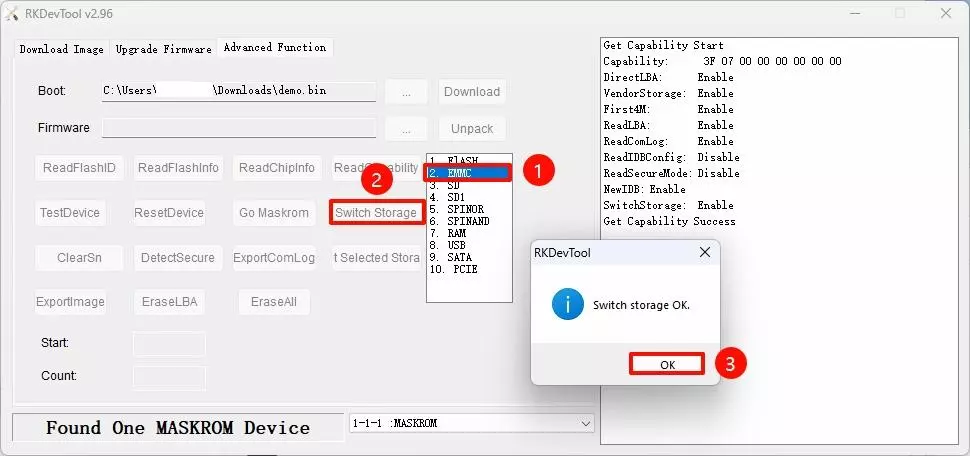Screen dimensions: 970x456
Task: Click the Switch Storage button
Action: [376, 213]
